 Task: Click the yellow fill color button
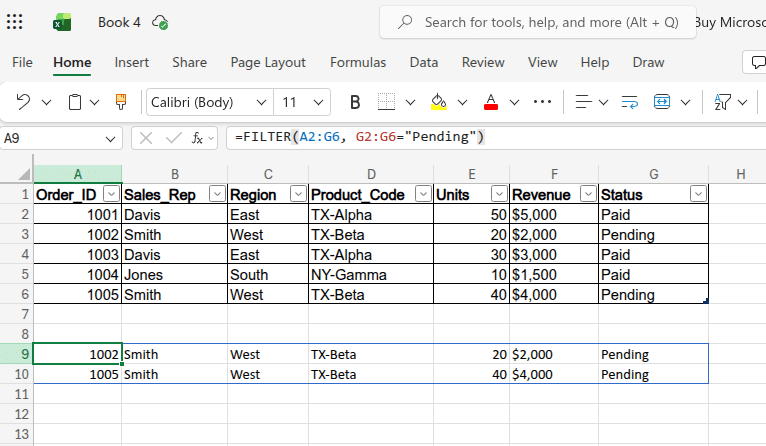pos(438,102)
